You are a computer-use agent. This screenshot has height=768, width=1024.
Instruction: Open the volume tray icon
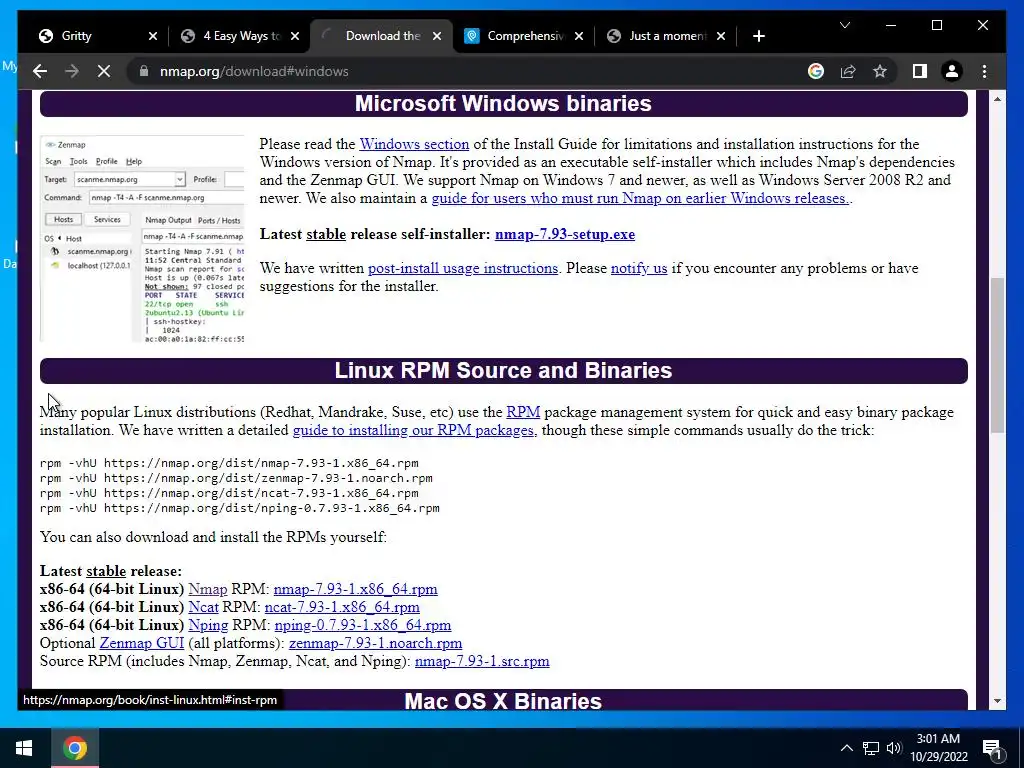894,748
